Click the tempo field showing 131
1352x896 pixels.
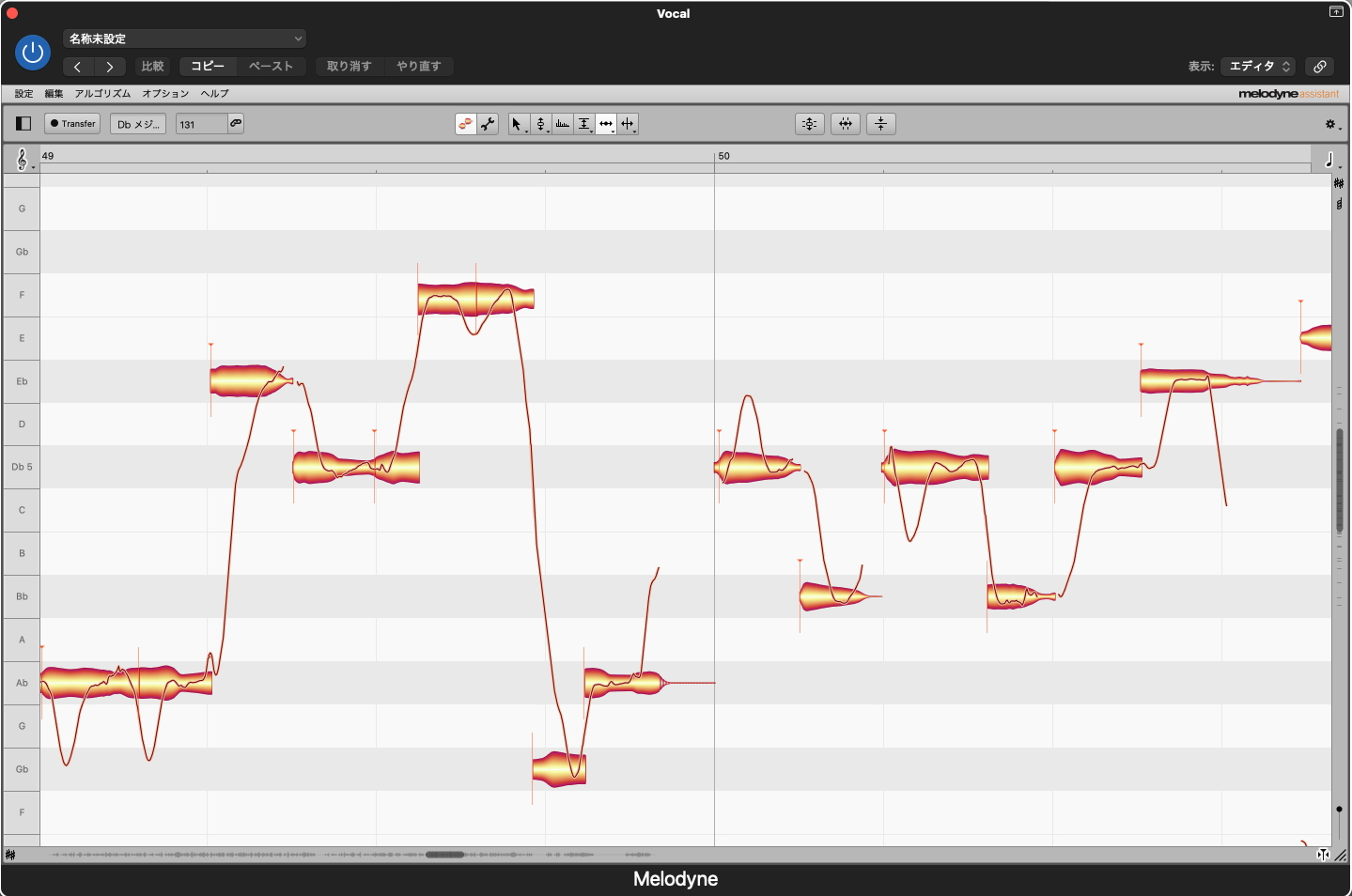201,124
